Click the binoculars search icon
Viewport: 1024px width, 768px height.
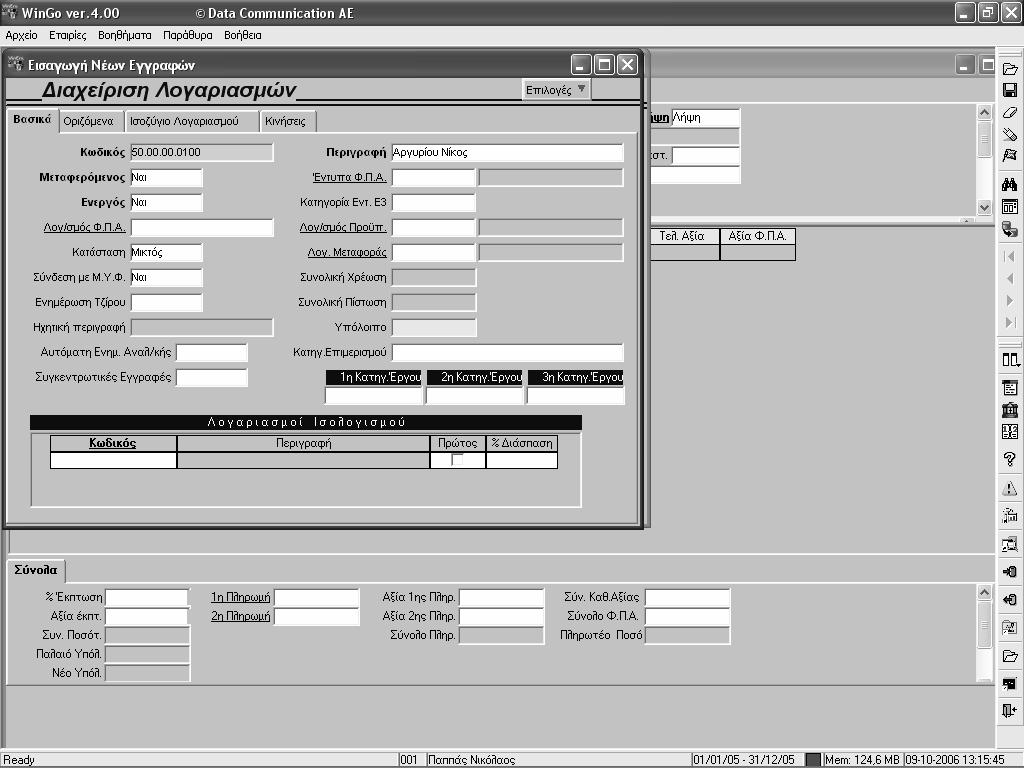[1010, 184]
